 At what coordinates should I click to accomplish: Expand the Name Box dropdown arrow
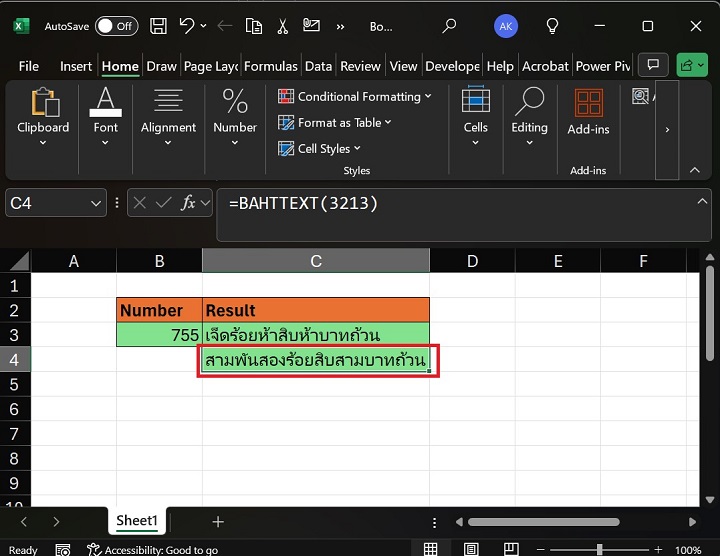tap(96, 203)
